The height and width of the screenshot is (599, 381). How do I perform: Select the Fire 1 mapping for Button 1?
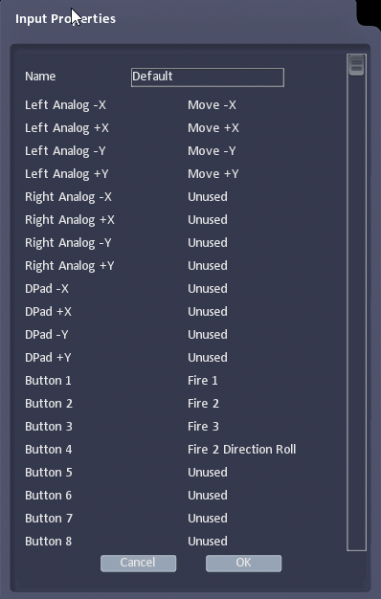pyautogui.click(x=203, y=380)
